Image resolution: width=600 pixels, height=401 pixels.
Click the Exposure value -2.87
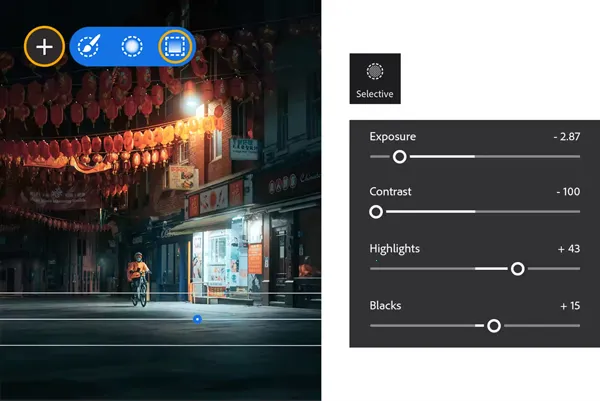click(x=565, y=136)
